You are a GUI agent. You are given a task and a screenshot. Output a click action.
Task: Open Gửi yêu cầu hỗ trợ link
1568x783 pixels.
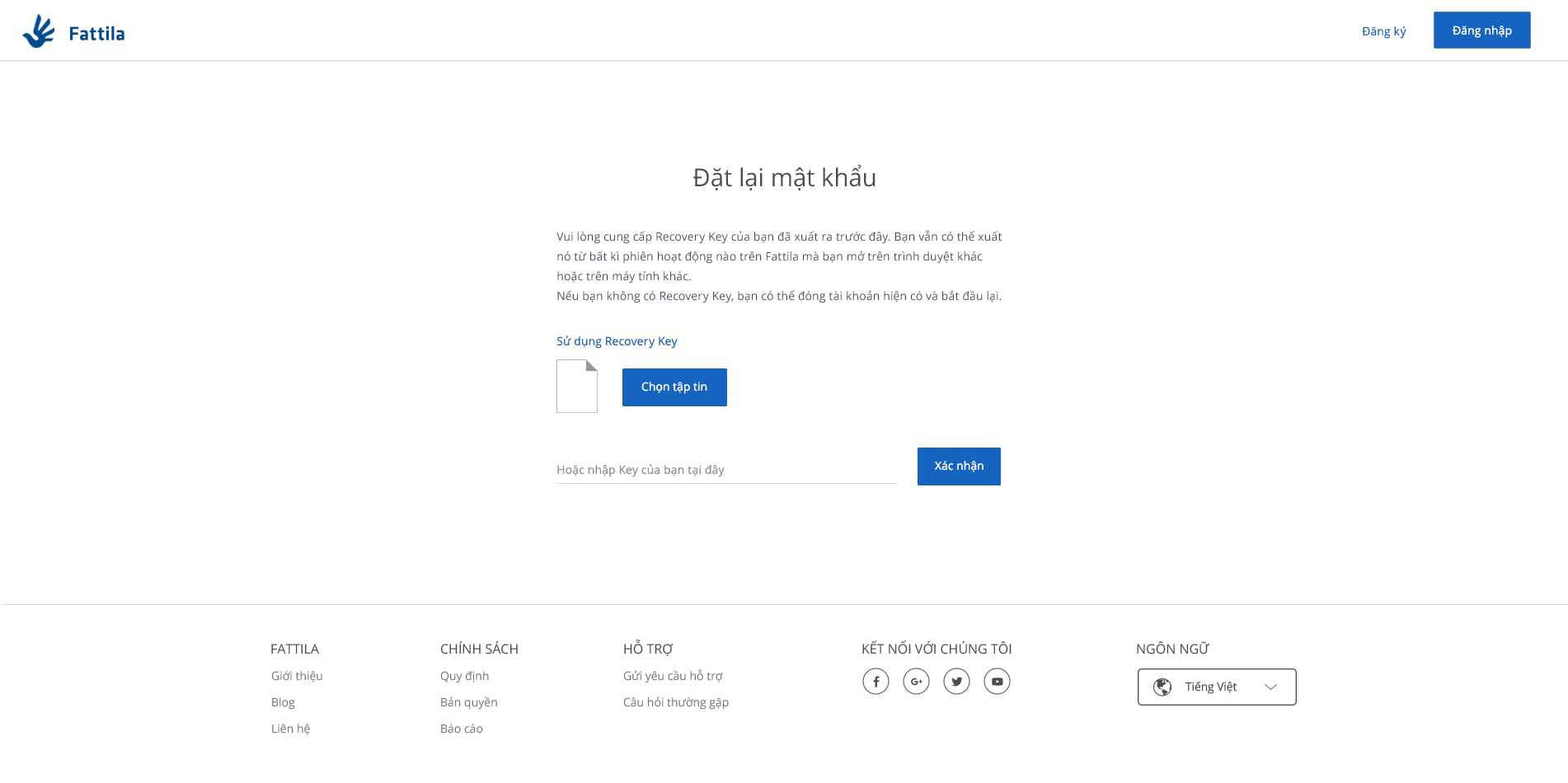tap(673, 676)
